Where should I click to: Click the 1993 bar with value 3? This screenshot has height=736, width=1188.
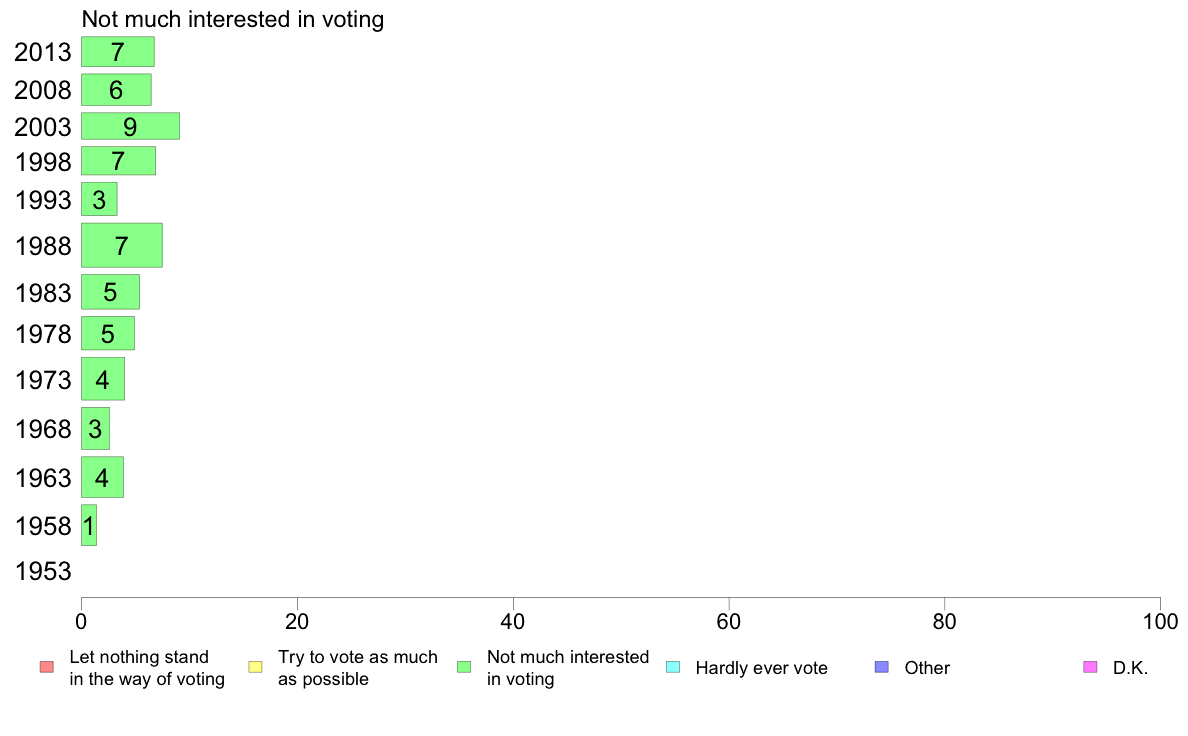pos(99,199)
